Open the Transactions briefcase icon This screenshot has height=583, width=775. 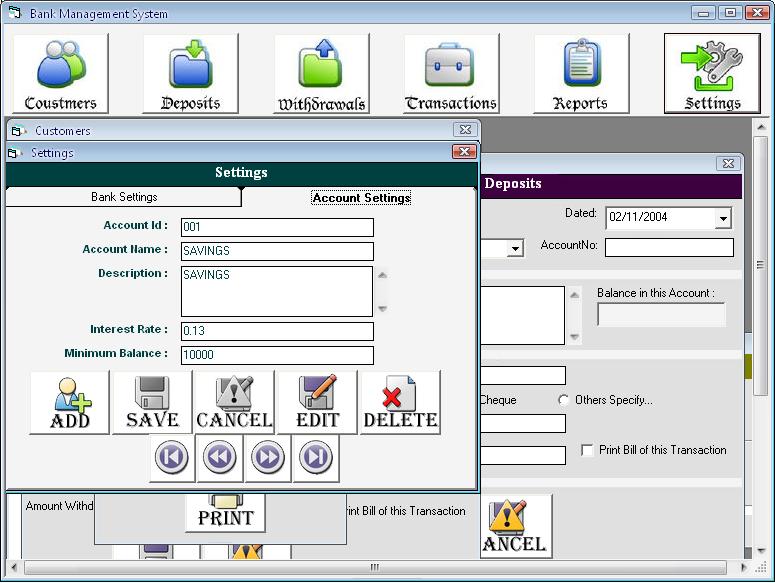(451, 74)
